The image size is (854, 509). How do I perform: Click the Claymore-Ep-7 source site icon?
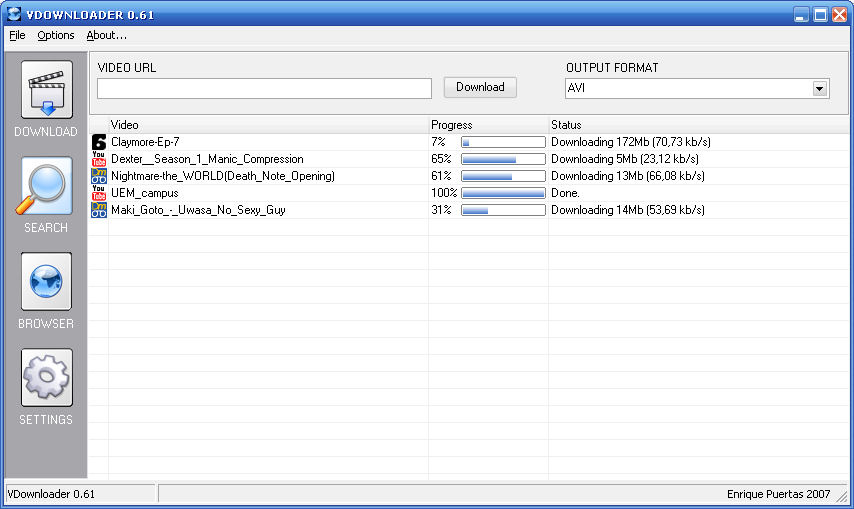coord(99,142)
